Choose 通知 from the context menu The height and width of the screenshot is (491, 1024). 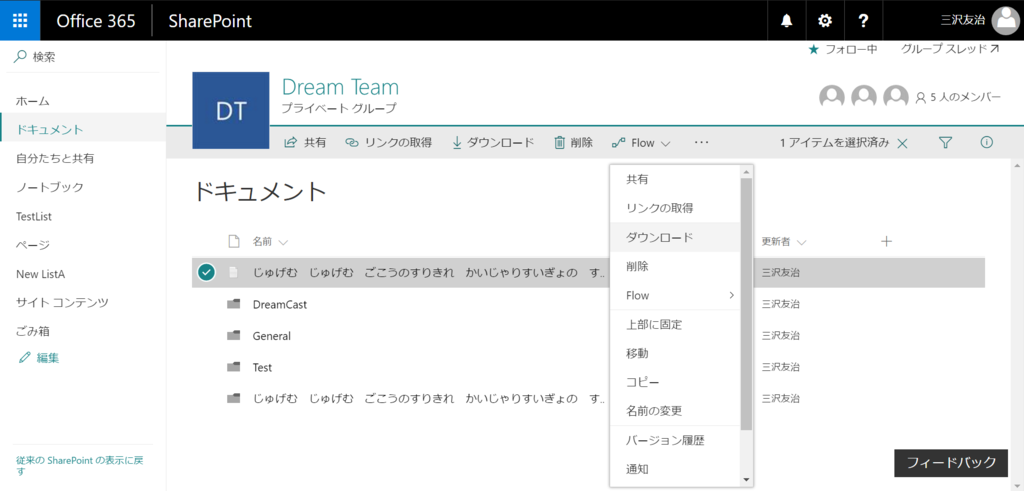675,469
